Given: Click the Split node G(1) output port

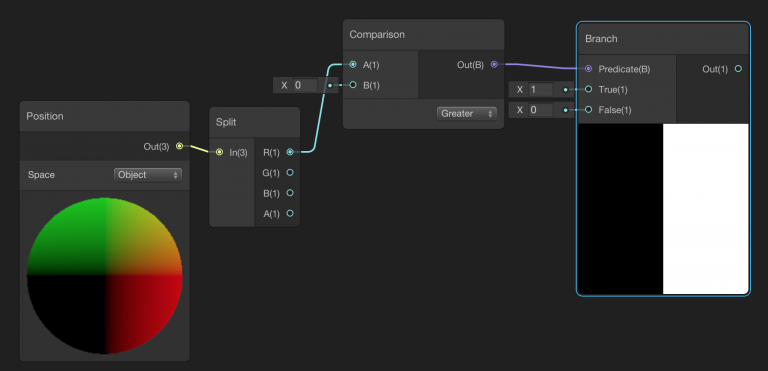Looking at the screenshot, I should point(290,173).
